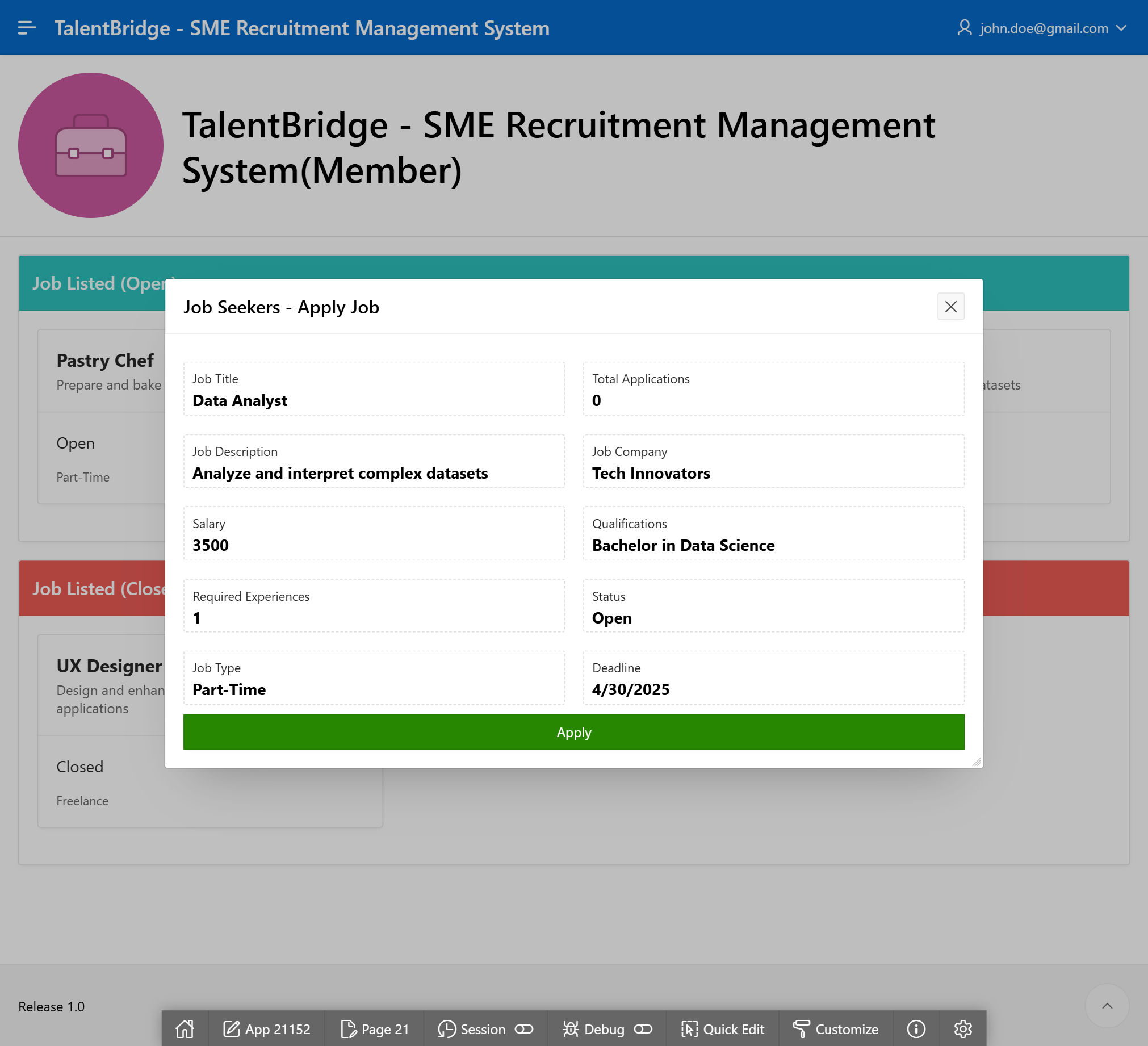1148x1046 pixels.
Task: Click the green Apply button
Action: (x=573, y=731)
